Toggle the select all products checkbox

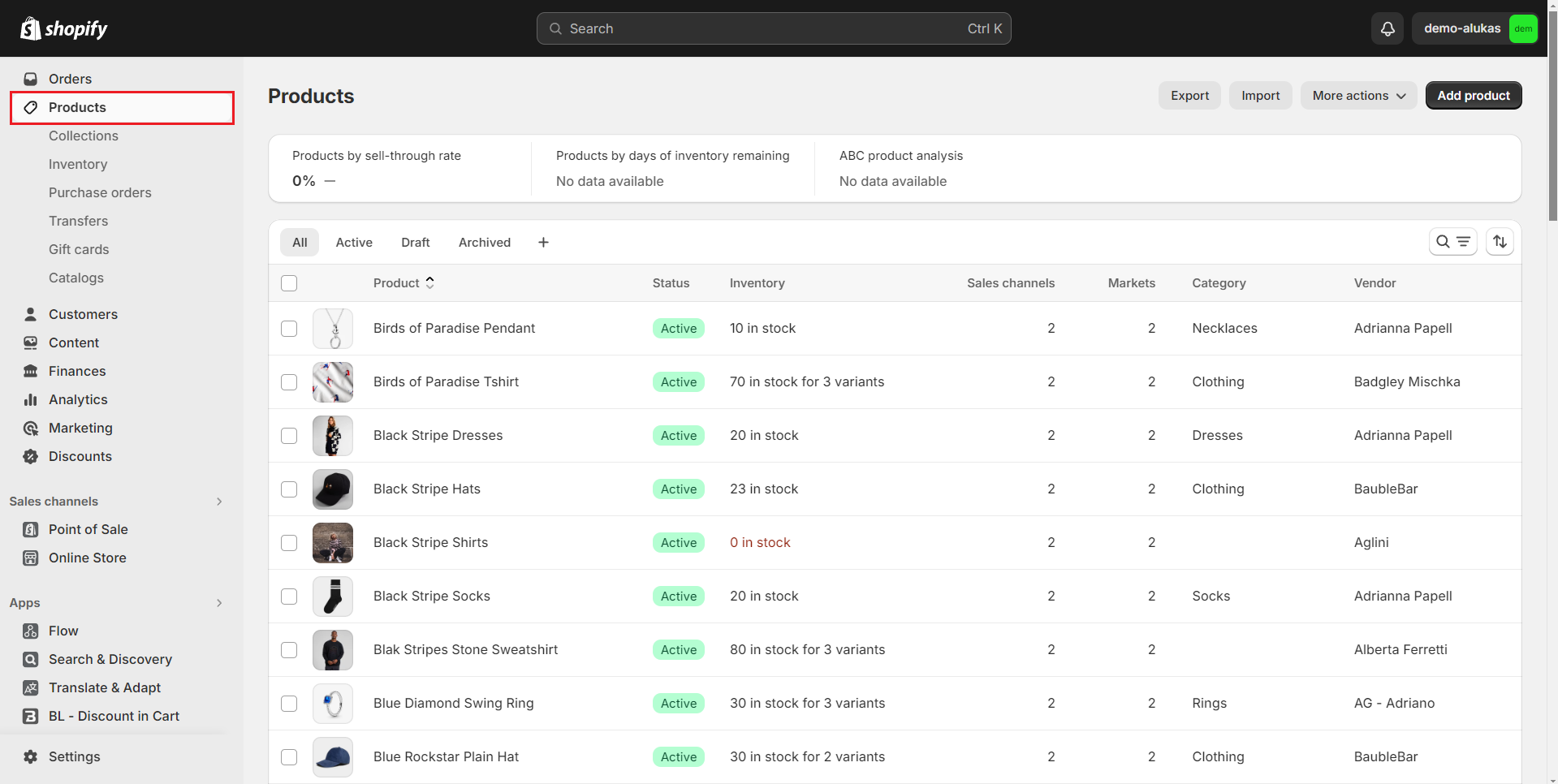click(x=289, y=283)
